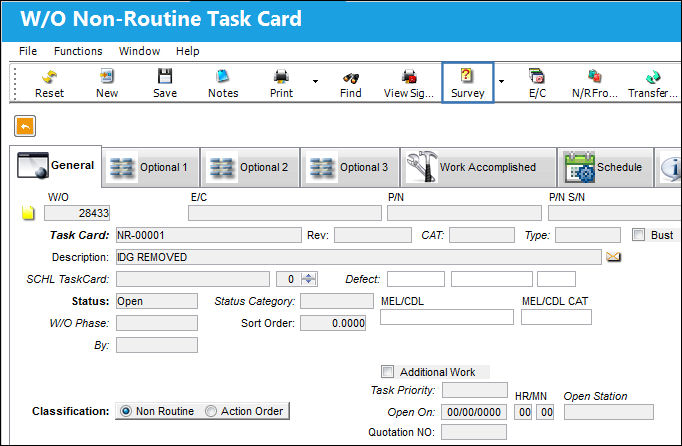
Task: Click the Task Card field NR-00001
Action: tap(208, 235)
